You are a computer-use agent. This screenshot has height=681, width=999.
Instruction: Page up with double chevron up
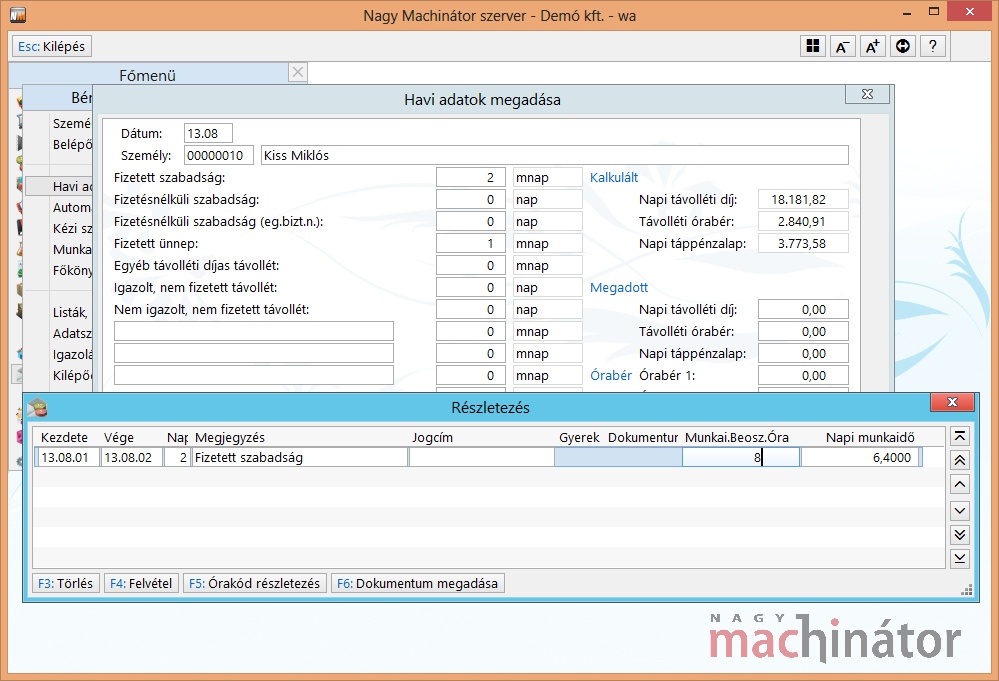[960, 460]
